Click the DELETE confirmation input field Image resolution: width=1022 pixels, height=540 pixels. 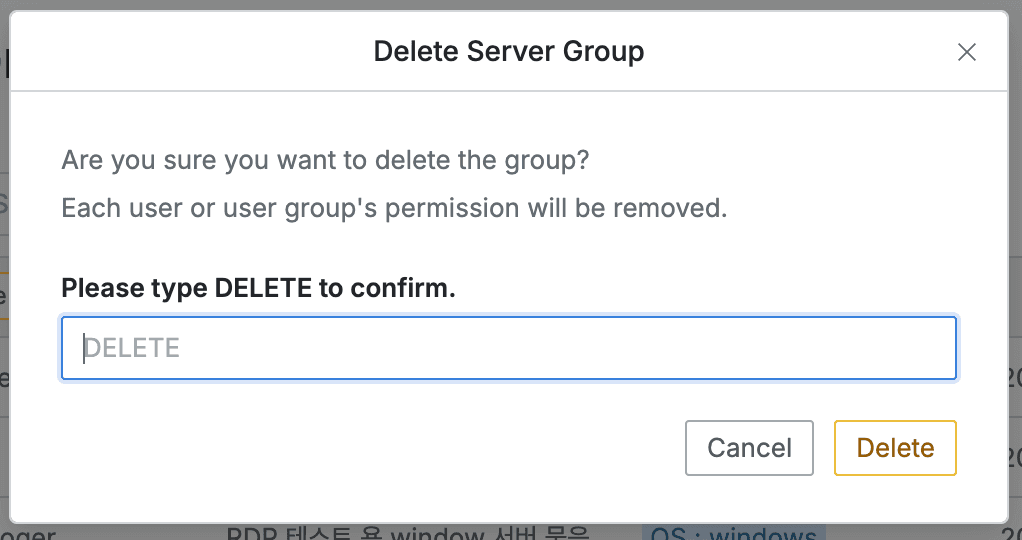(x=508, y=348)
